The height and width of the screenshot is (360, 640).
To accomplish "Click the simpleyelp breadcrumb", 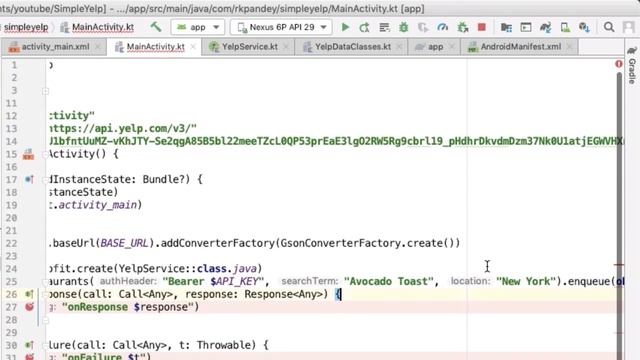I will coord(26,27).
